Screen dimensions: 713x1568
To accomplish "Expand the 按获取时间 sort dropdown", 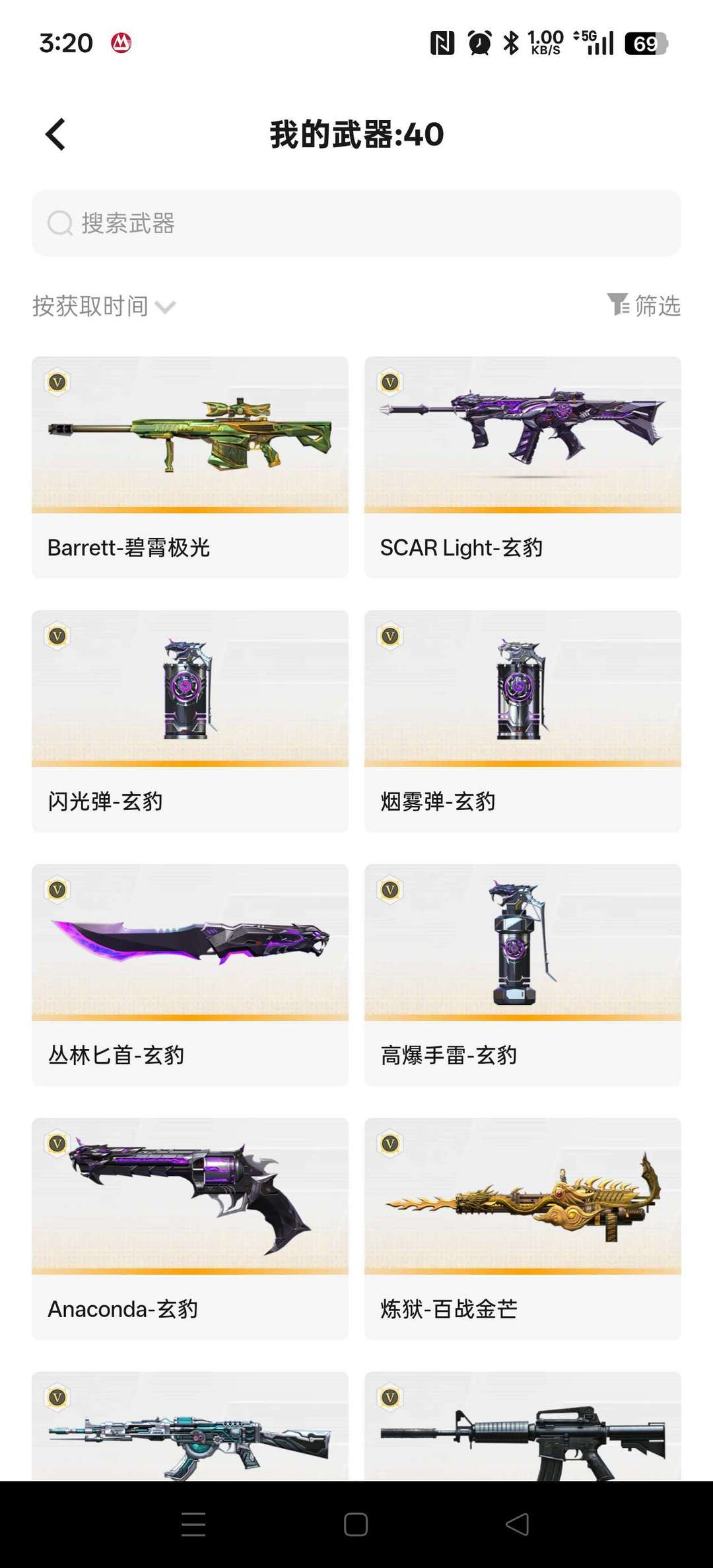I will click(104, 306).
